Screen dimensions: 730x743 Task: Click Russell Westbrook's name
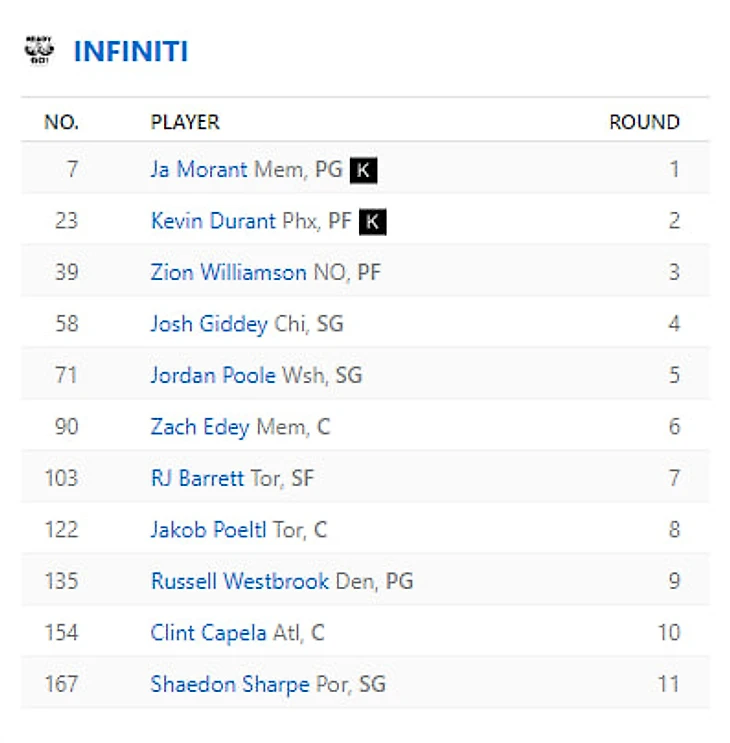(x=240, y=581)
